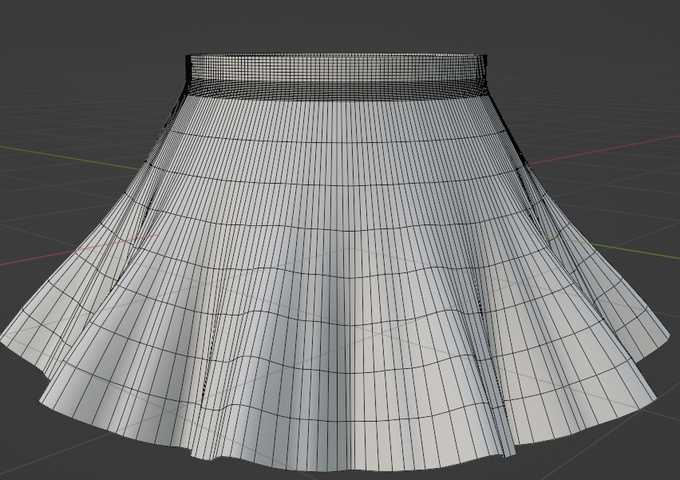Select the flared pleated skirt mesh body
The image size is (680, 480).
point(336,282)
